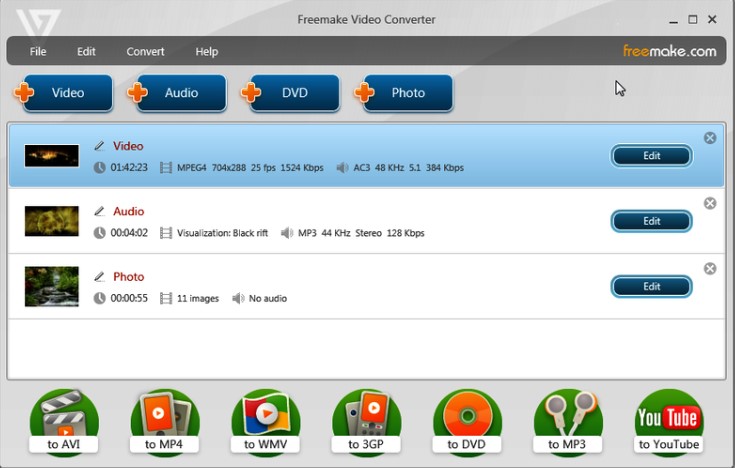Image resolution: width=735 pixels, height=468 pixels.
Task: Click the red "Photo" item title
Action: [128, 277]
